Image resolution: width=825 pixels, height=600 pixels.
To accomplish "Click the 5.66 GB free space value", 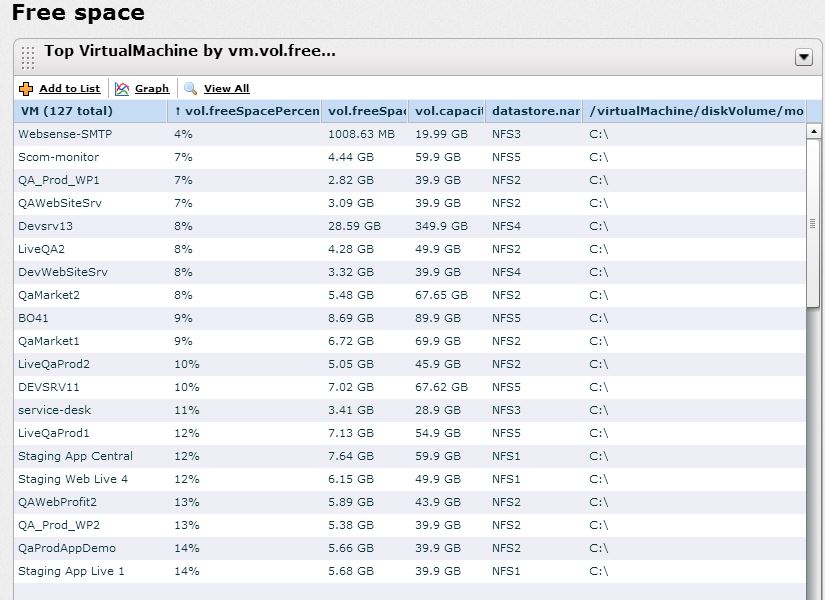I will [x=351, y=548].
